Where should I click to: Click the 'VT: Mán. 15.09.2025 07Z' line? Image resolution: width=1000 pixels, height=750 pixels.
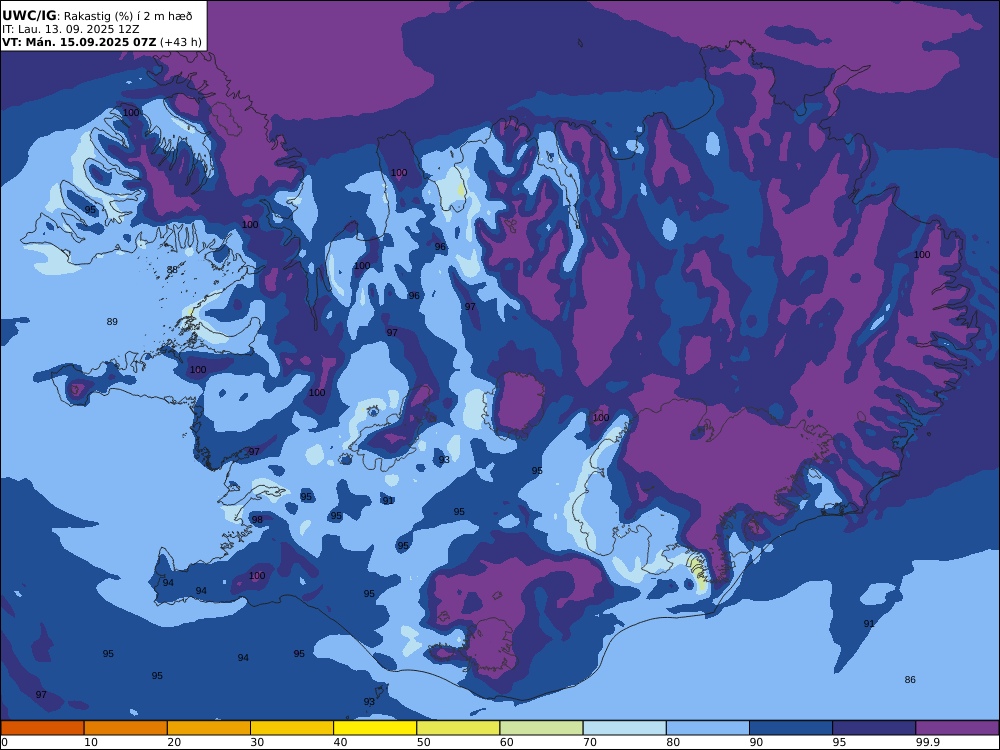tap(79, 42)
